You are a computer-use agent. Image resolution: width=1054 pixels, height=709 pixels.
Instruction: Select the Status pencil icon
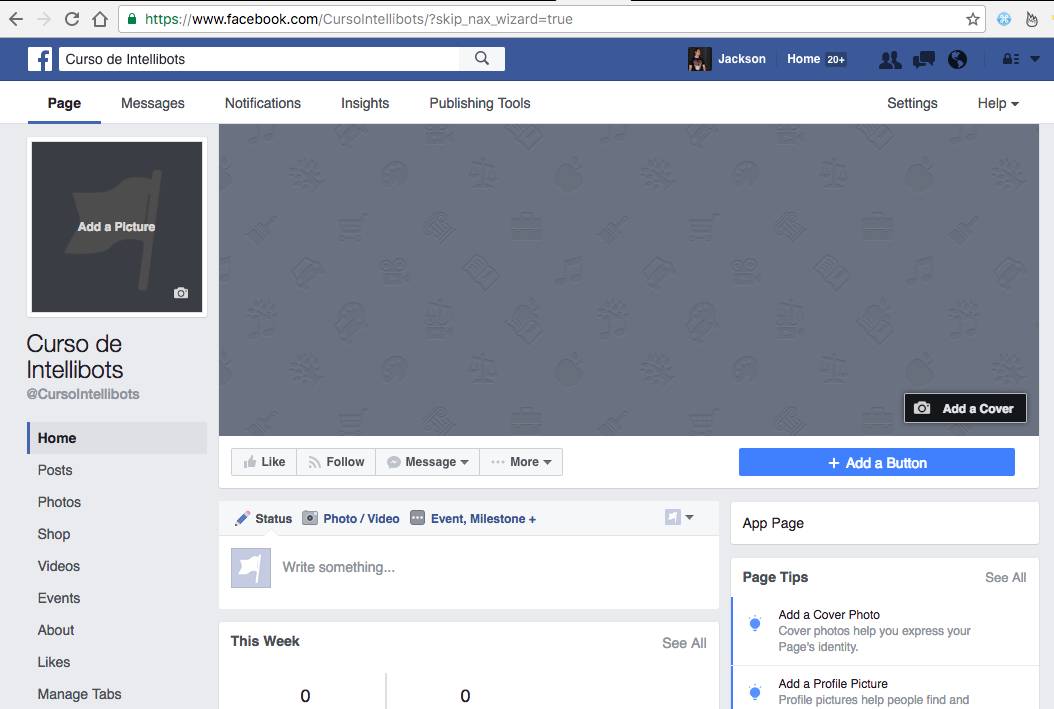pyautogui.click(x=240, y=518)
